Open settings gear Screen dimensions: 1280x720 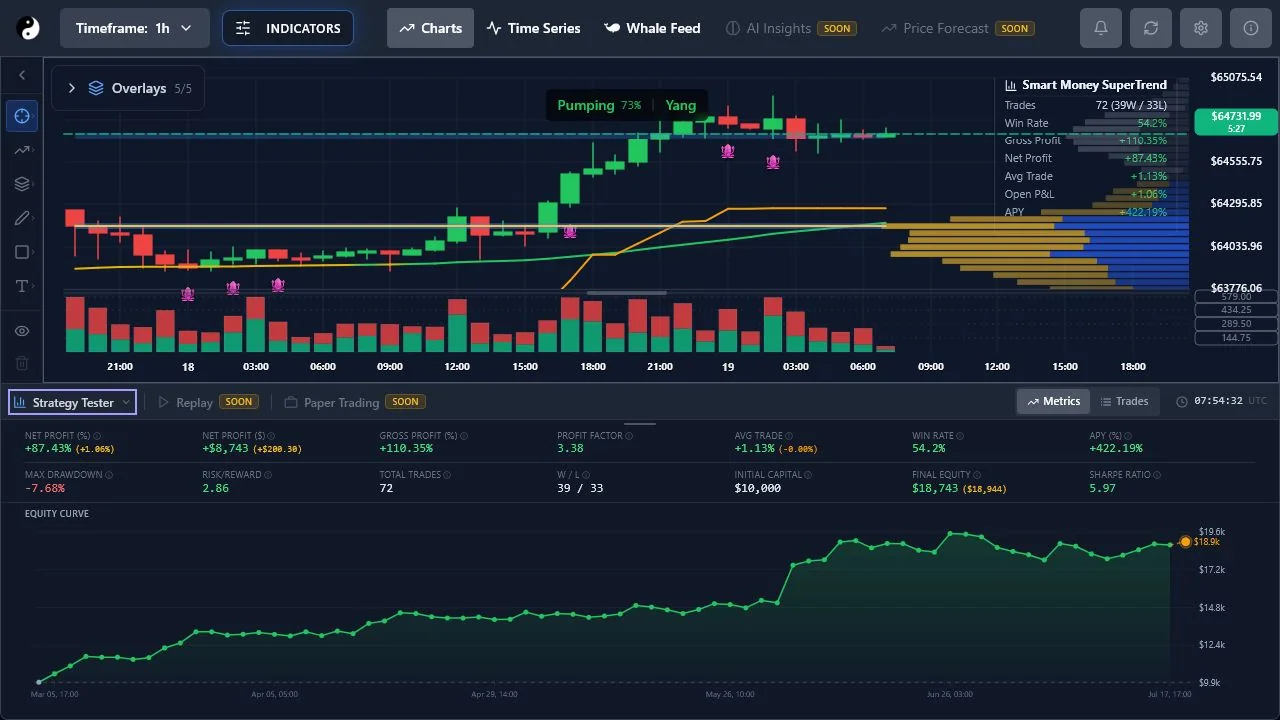point(1201,28)
